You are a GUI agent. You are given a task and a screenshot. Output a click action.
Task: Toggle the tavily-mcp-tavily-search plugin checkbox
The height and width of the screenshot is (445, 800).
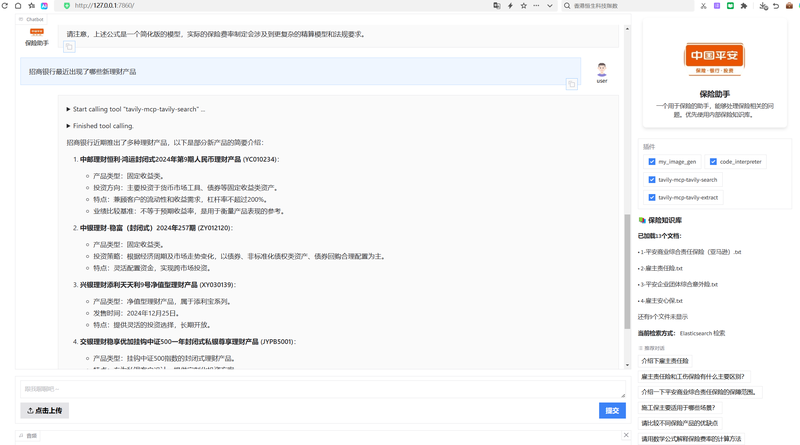click(x=652, y=180)
